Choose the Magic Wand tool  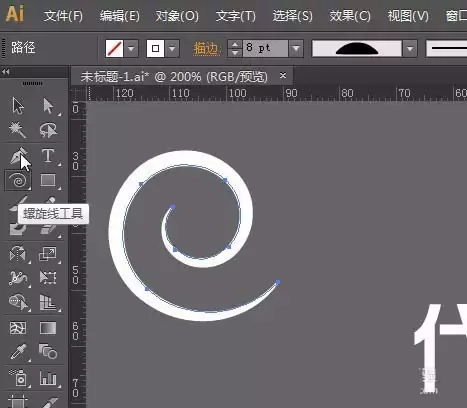pyautogui.click(x=17, y=130)
